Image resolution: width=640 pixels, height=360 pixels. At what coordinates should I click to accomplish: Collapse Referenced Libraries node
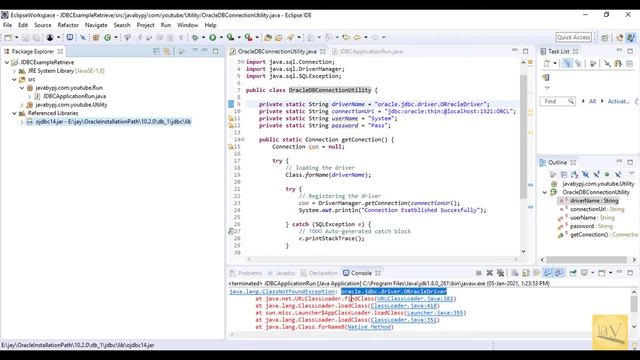[14, 113]
